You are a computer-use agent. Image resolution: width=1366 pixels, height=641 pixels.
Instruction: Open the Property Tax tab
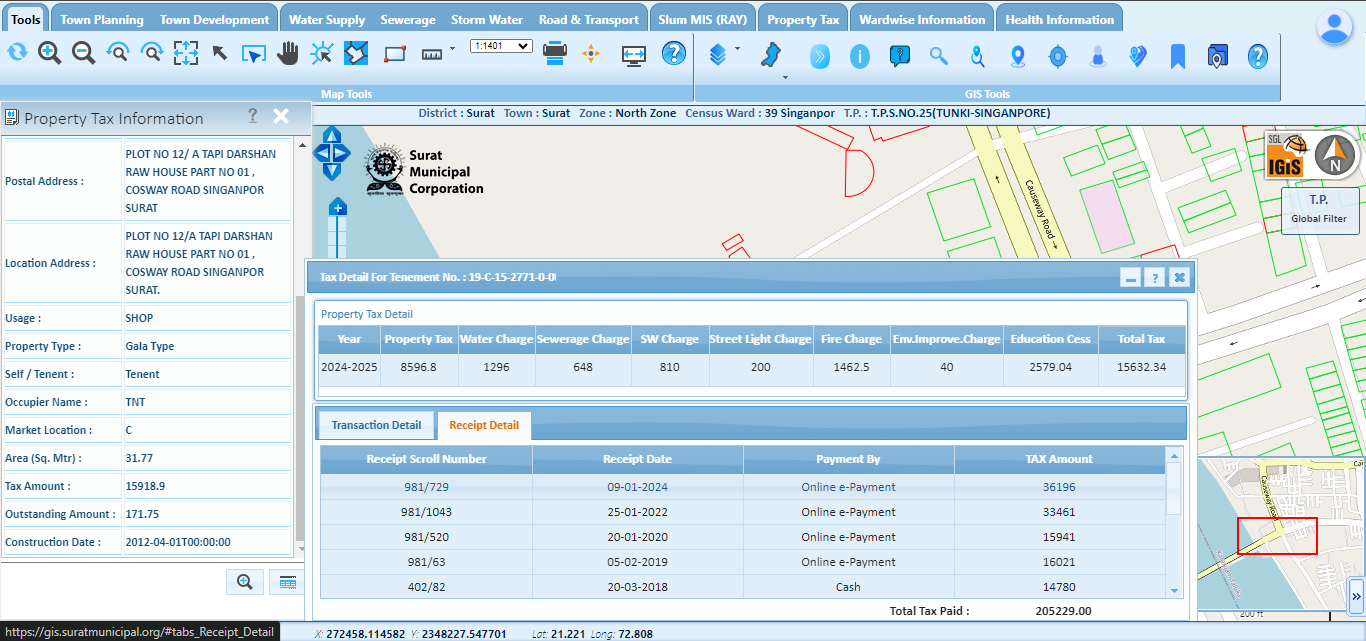[x=803, y=19]
